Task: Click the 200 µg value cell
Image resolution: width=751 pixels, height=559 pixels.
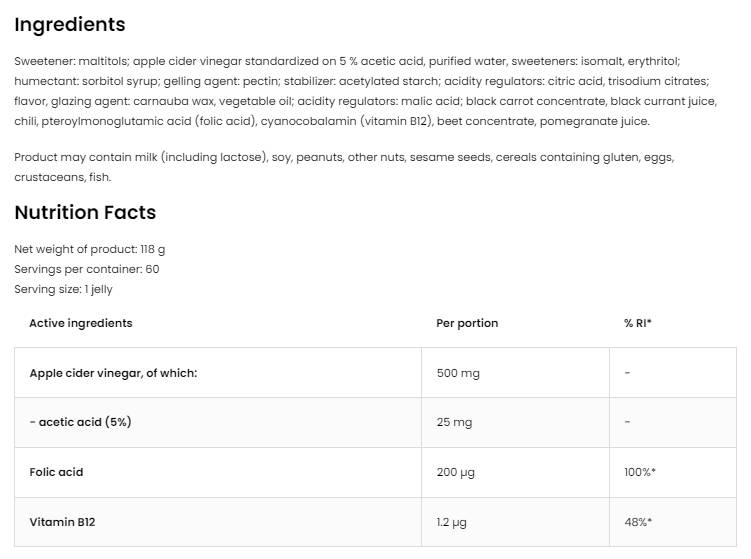Action: pyautogui.click(x=457, y=472)
